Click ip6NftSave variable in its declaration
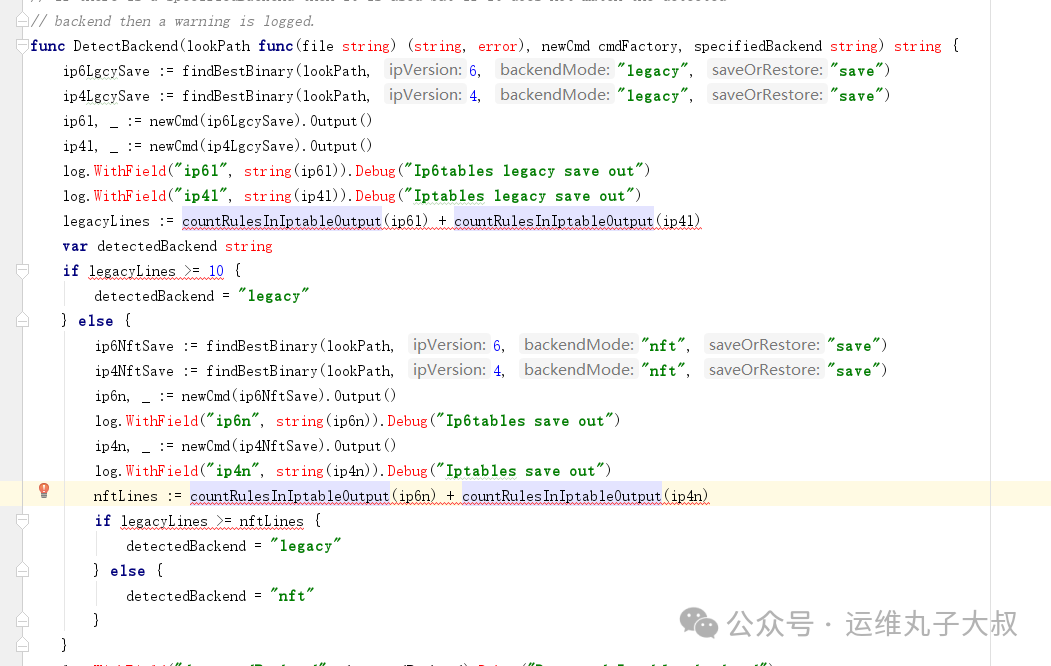The width and height of the screenshot is (1051, 666). point(134,346)
